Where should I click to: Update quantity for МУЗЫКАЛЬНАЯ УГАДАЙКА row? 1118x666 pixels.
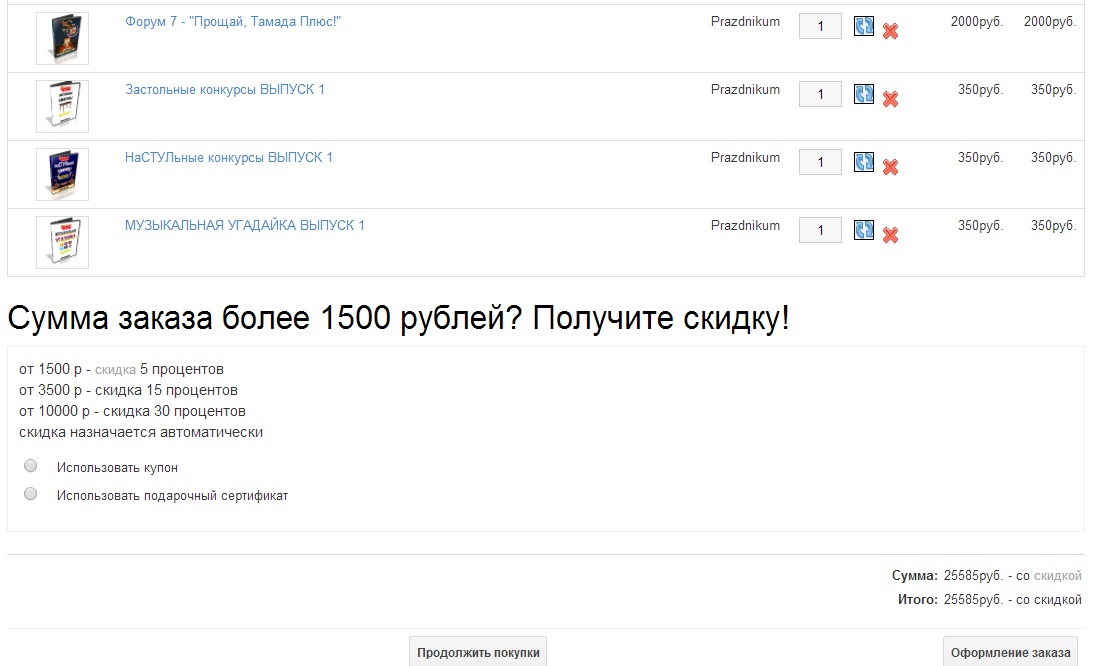863,230
